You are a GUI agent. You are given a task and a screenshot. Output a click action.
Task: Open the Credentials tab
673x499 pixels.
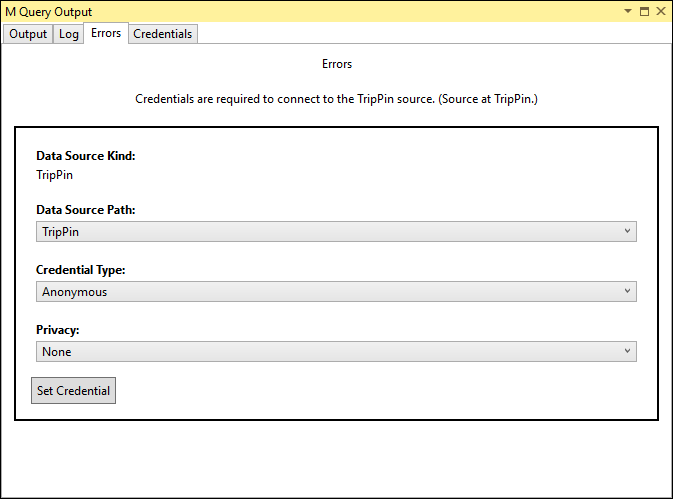163,34
